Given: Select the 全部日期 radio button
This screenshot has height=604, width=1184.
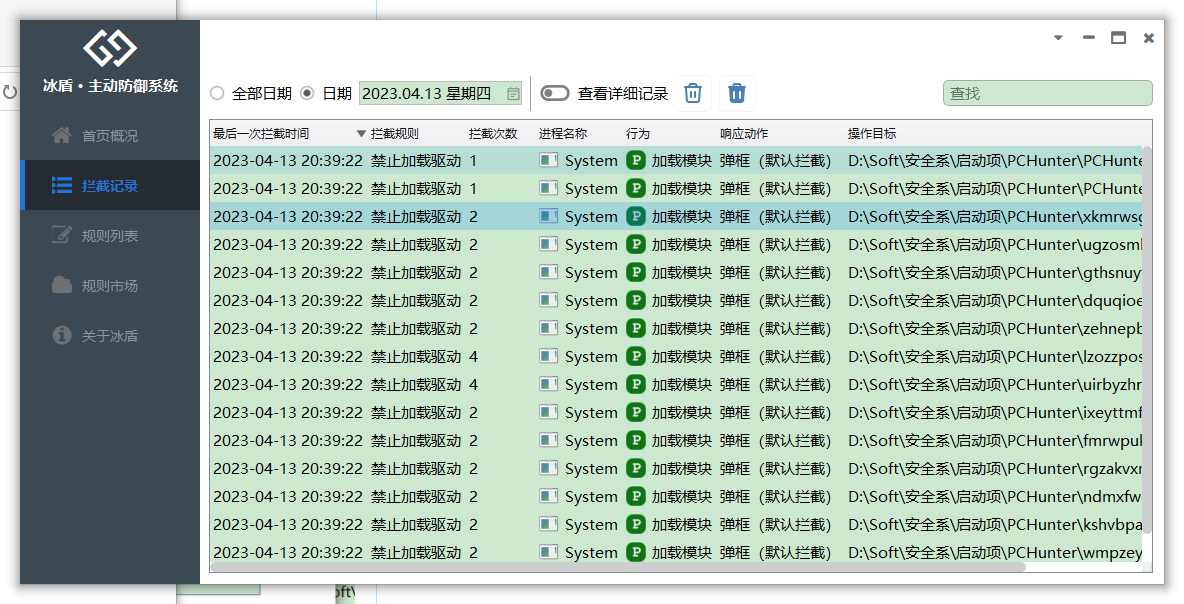Looking at the screenshot, I should point(216,92).
